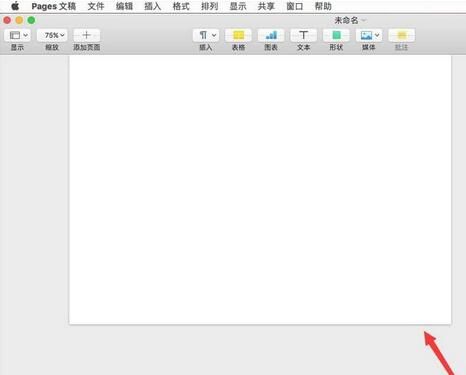Insert a chart with 图表 icon
466x375 pixels.
tap(271, 35)
